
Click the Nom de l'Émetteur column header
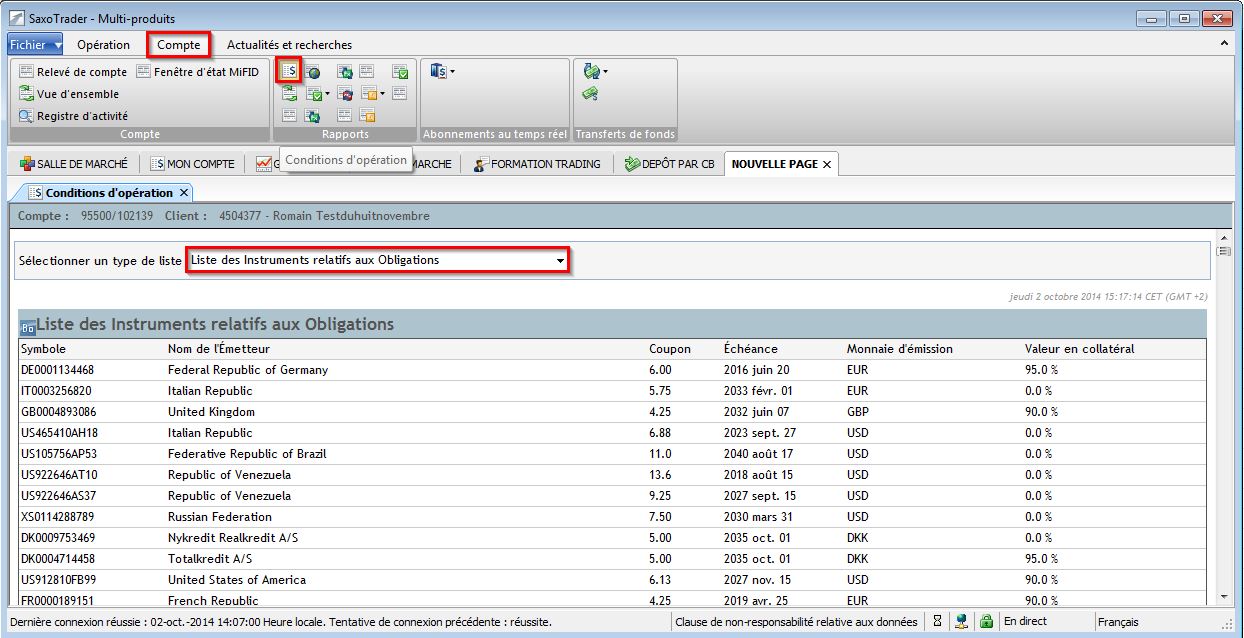pyautogui.click(x=218, y=349)
